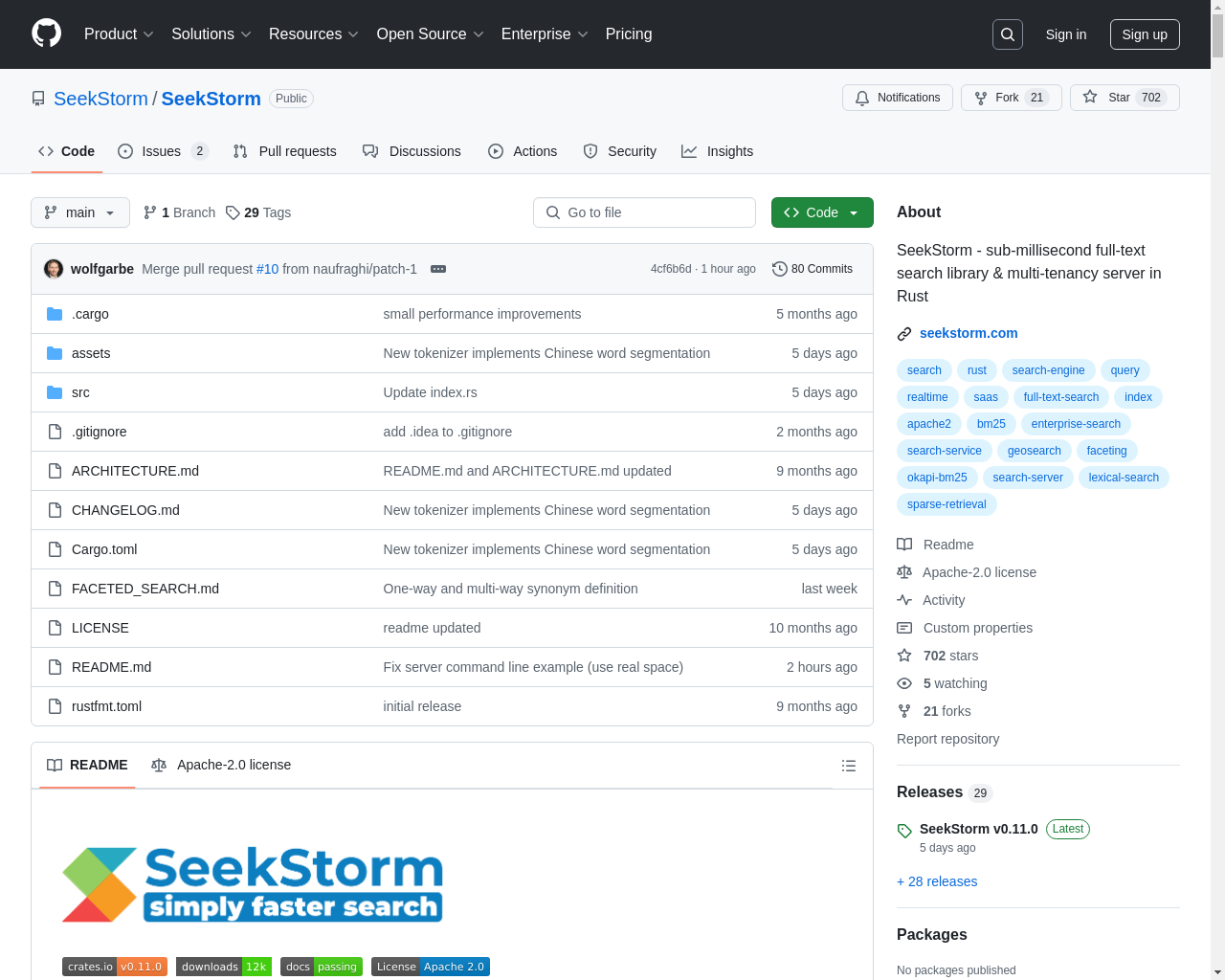Open Custom properties link
The height and width of the screenshot is (980, 1225).
pos(965,628)
